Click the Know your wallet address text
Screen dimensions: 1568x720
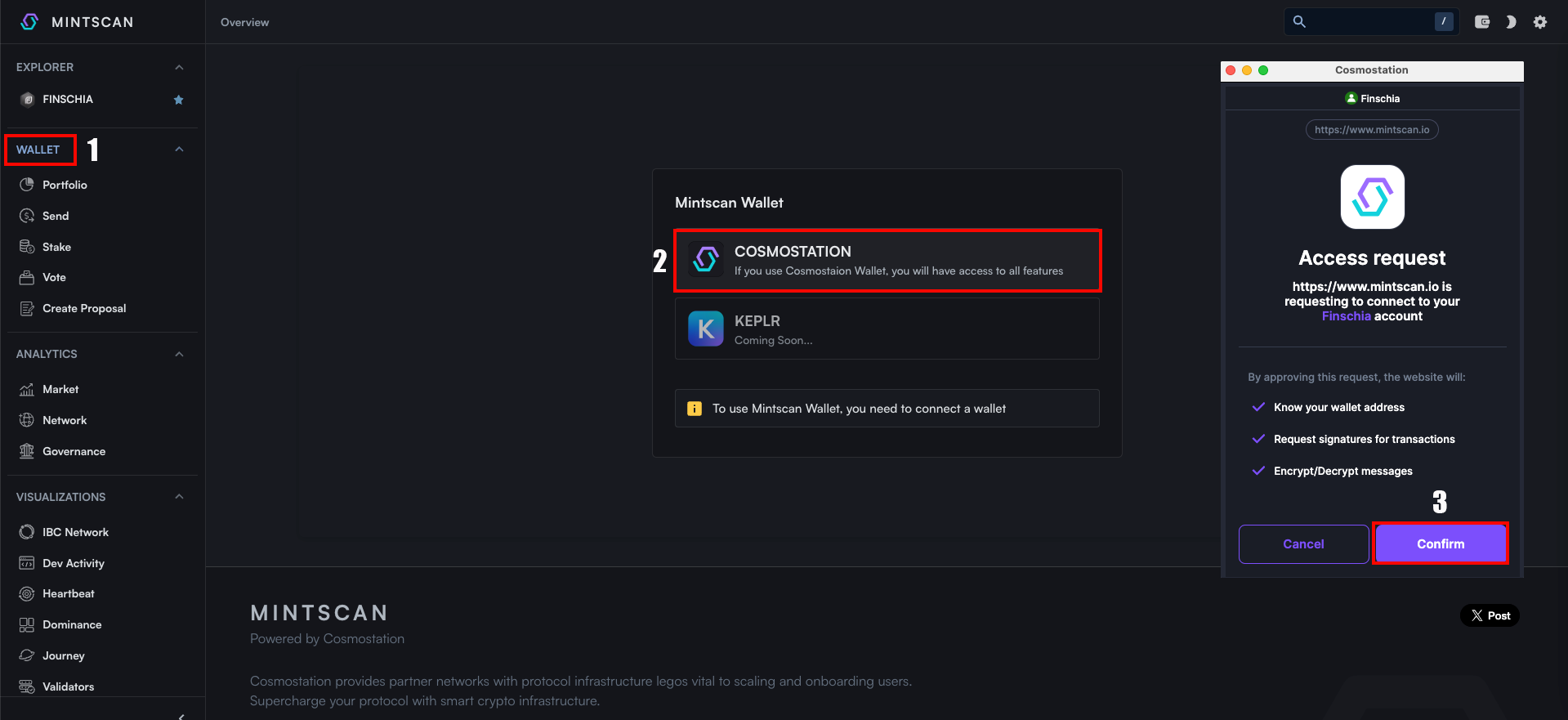1339,407
